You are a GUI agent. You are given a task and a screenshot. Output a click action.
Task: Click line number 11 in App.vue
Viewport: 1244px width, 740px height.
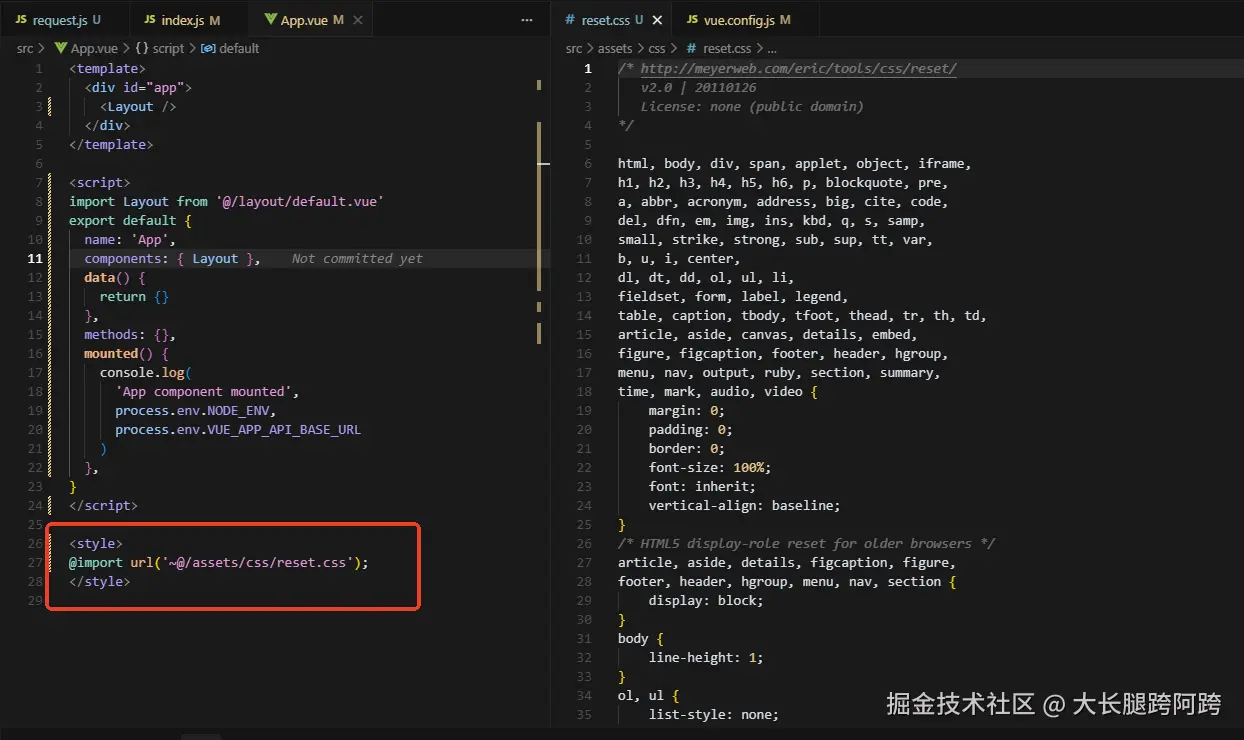click(x=35, y=258)
